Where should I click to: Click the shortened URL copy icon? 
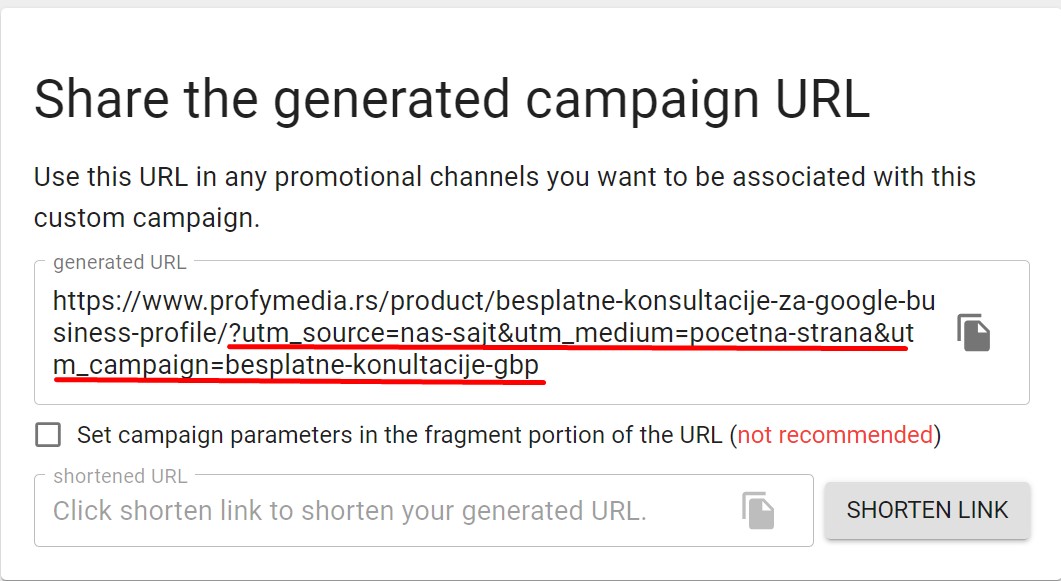(x=758, y=510)
